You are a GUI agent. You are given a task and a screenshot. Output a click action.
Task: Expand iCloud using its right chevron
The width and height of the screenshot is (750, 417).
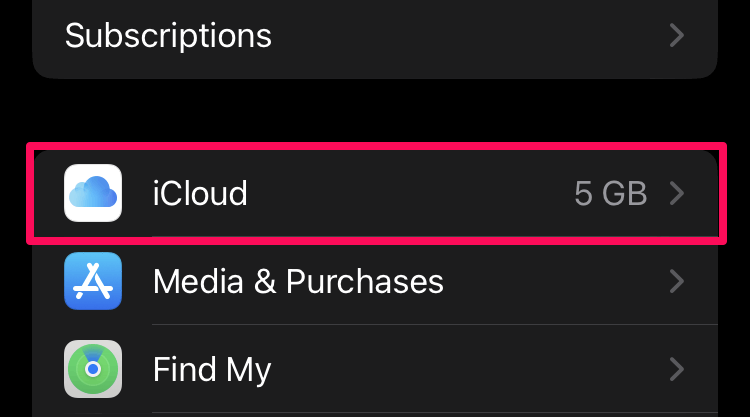(x=677, y=193)
